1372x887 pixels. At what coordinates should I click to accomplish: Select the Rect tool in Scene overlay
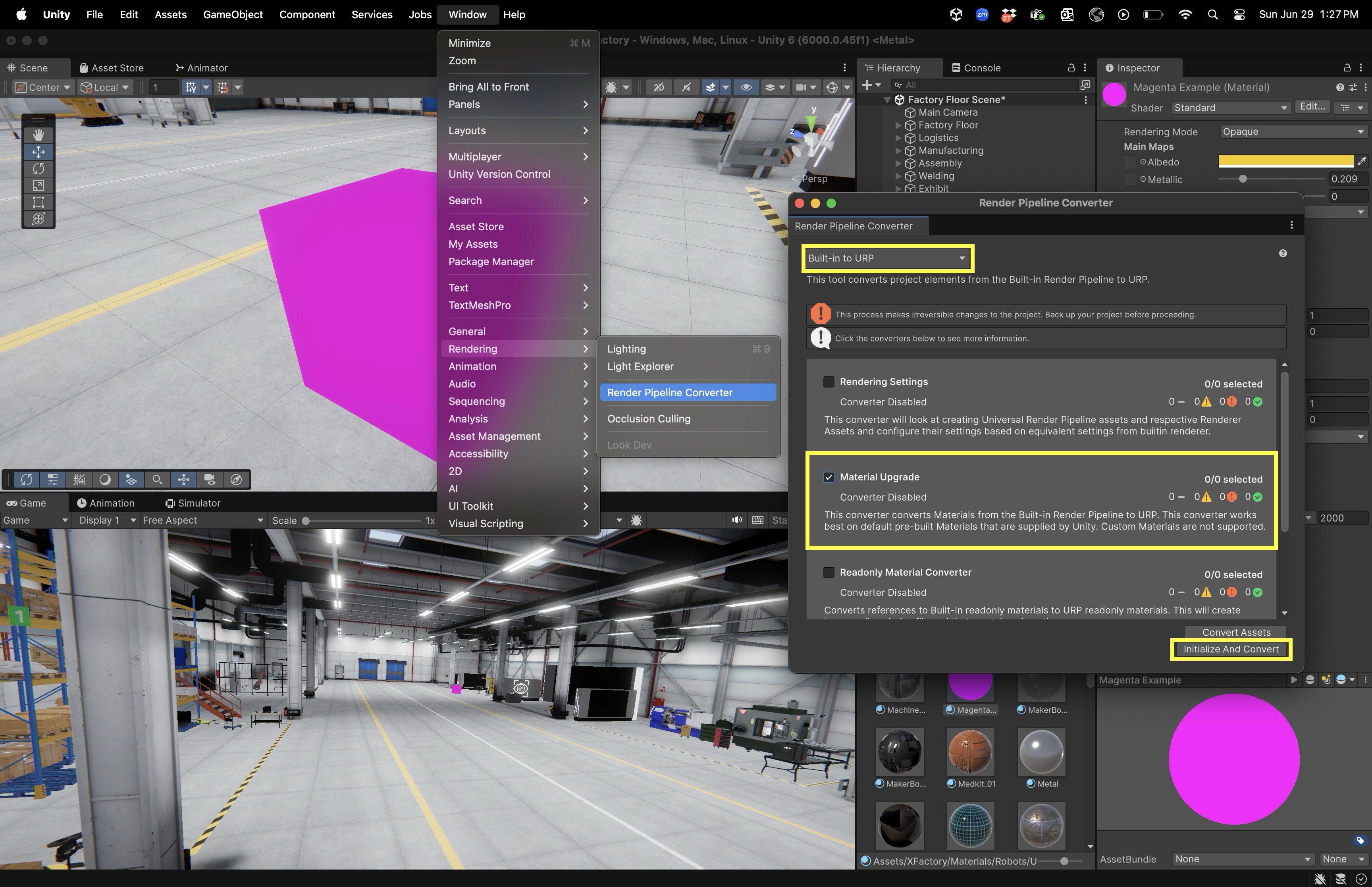click(38, 202)
